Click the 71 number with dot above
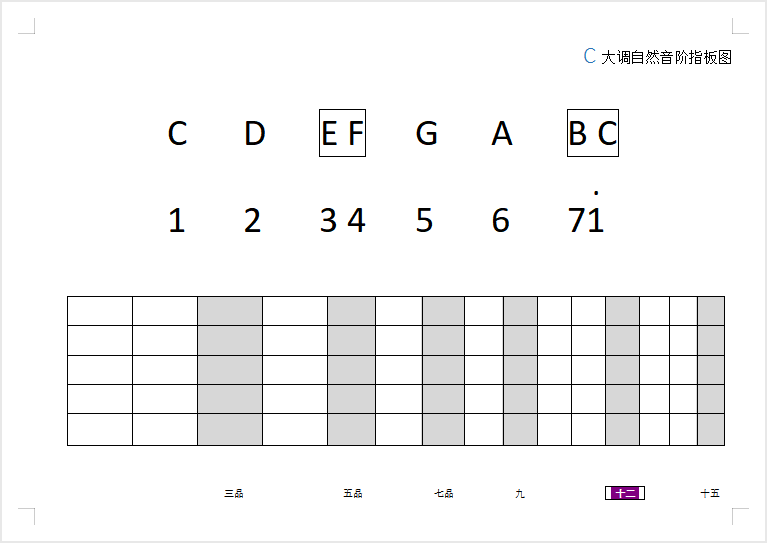The image size is (767, 543). click(x=586, y=214)
